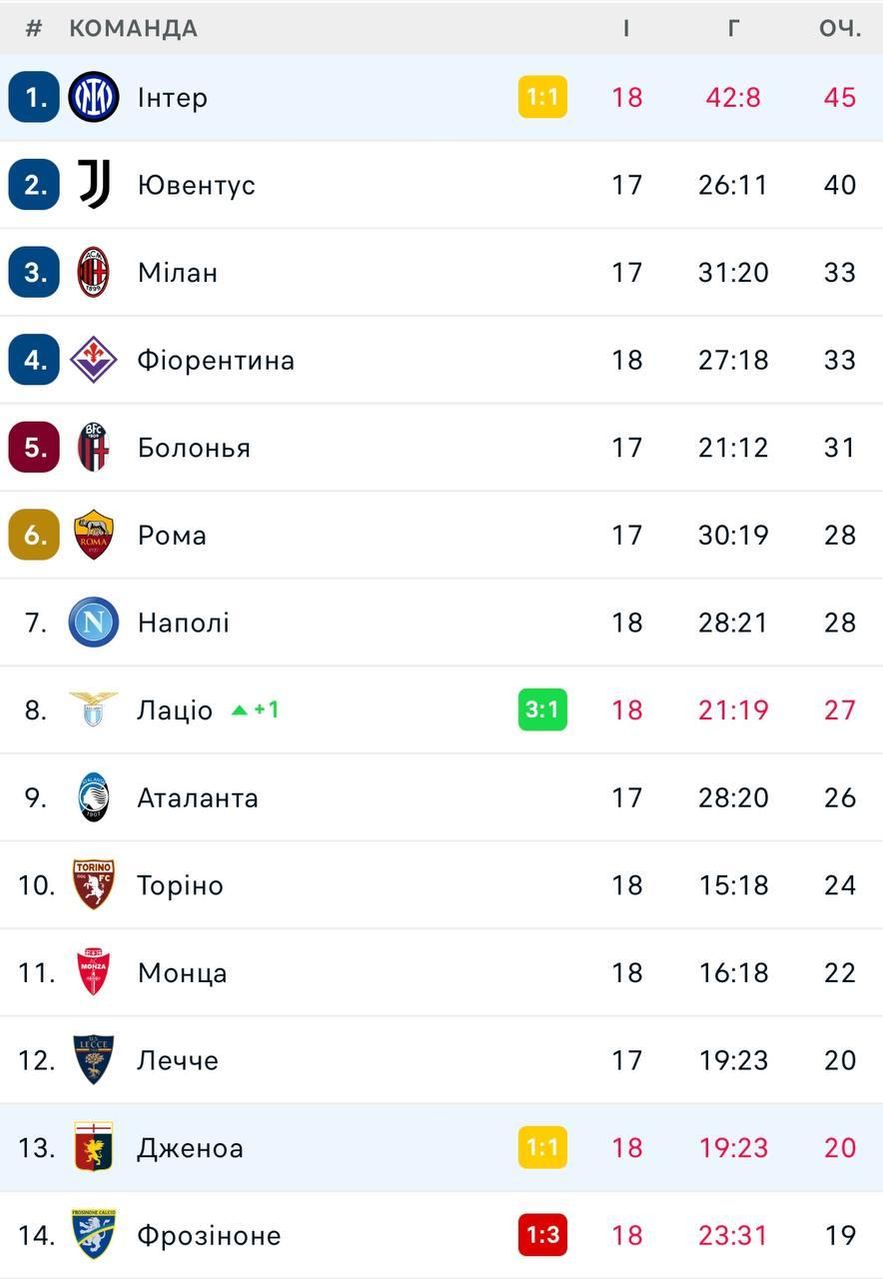Open the Ювентус team link

click(x=196, y=185)
